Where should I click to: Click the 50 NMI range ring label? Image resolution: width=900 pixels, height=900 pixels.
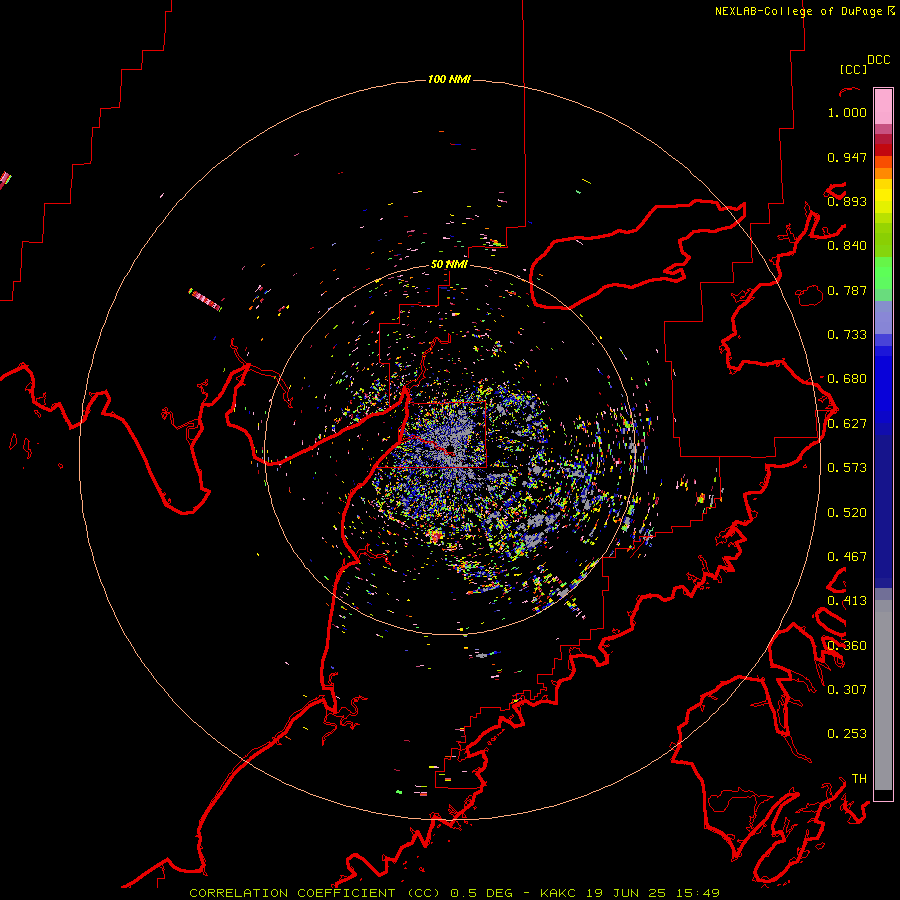449,264
